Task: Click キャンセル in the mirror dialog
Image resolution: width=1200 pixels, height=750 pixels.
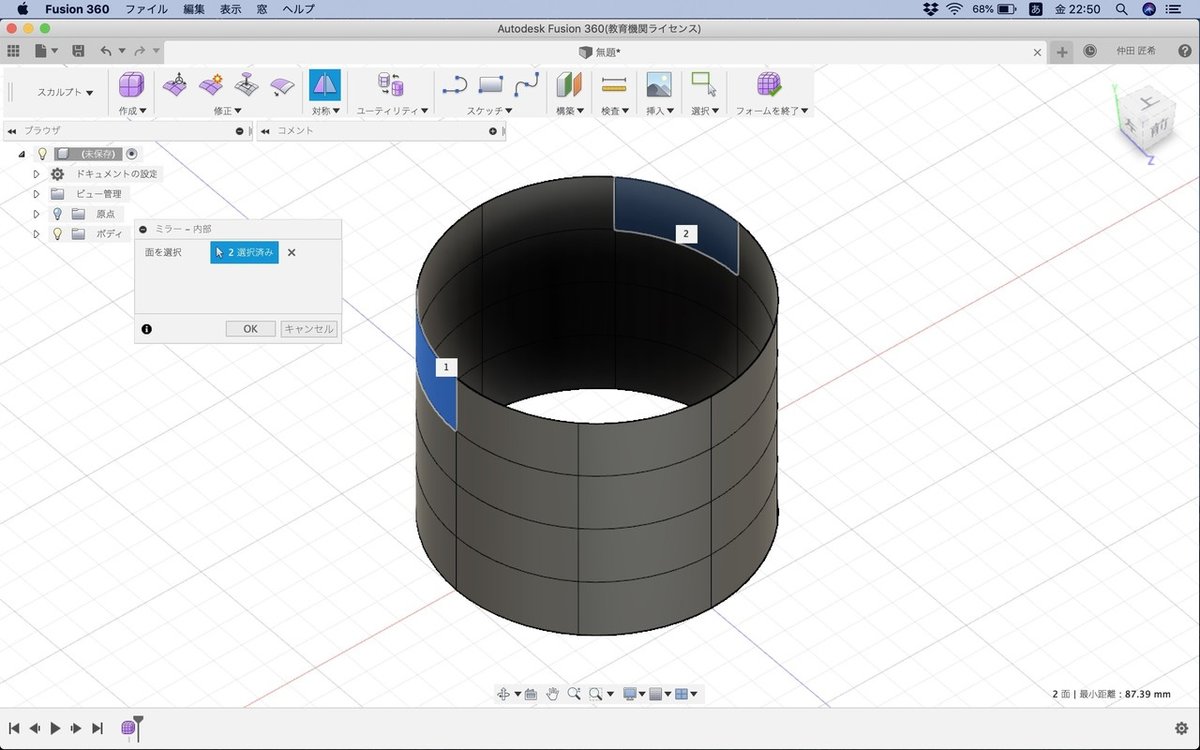Action: pyautogui.click(x=309, y=329)
